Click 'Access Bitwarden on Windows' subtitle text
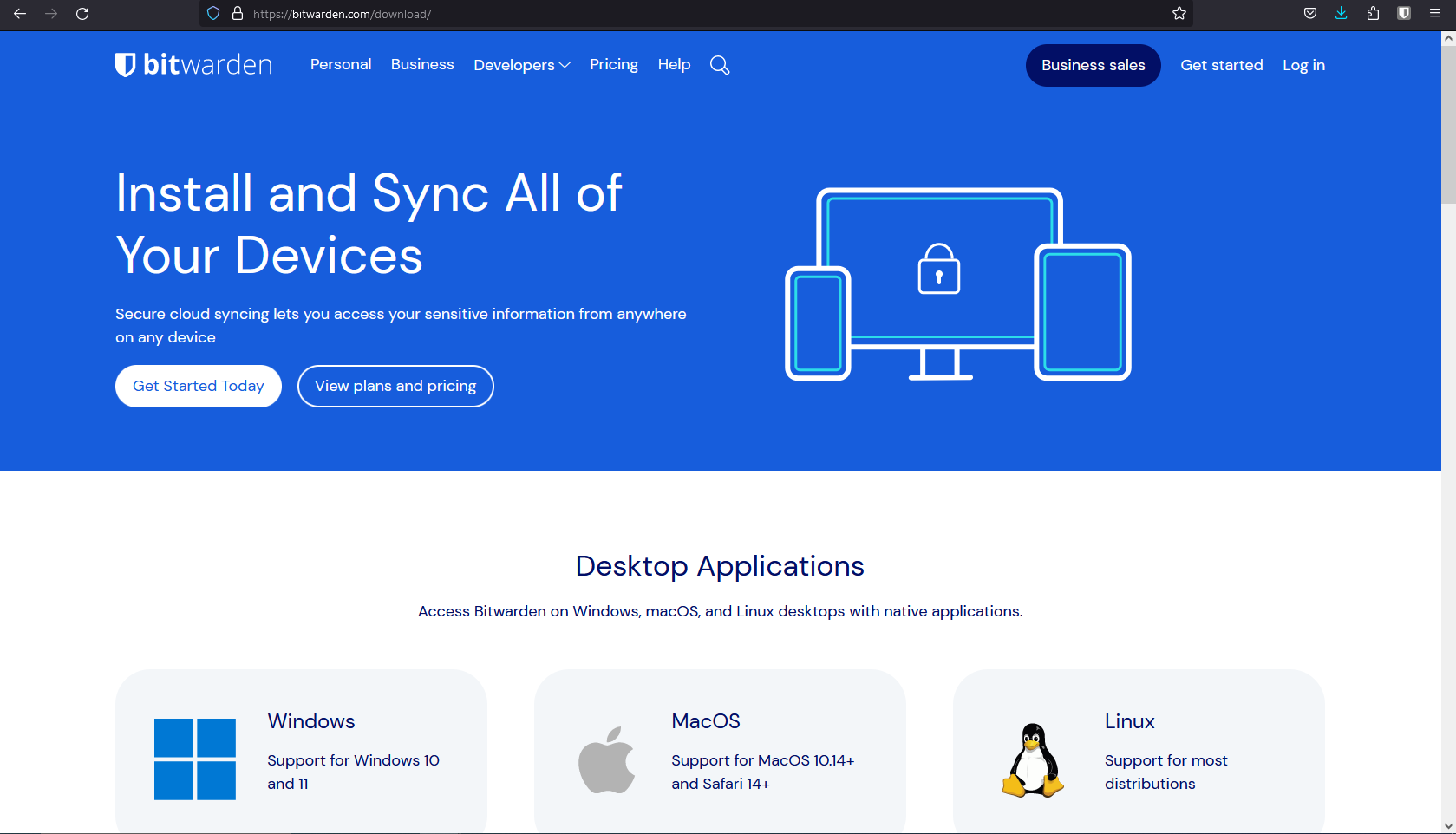1456x834 pixels. tap(720, 611)
